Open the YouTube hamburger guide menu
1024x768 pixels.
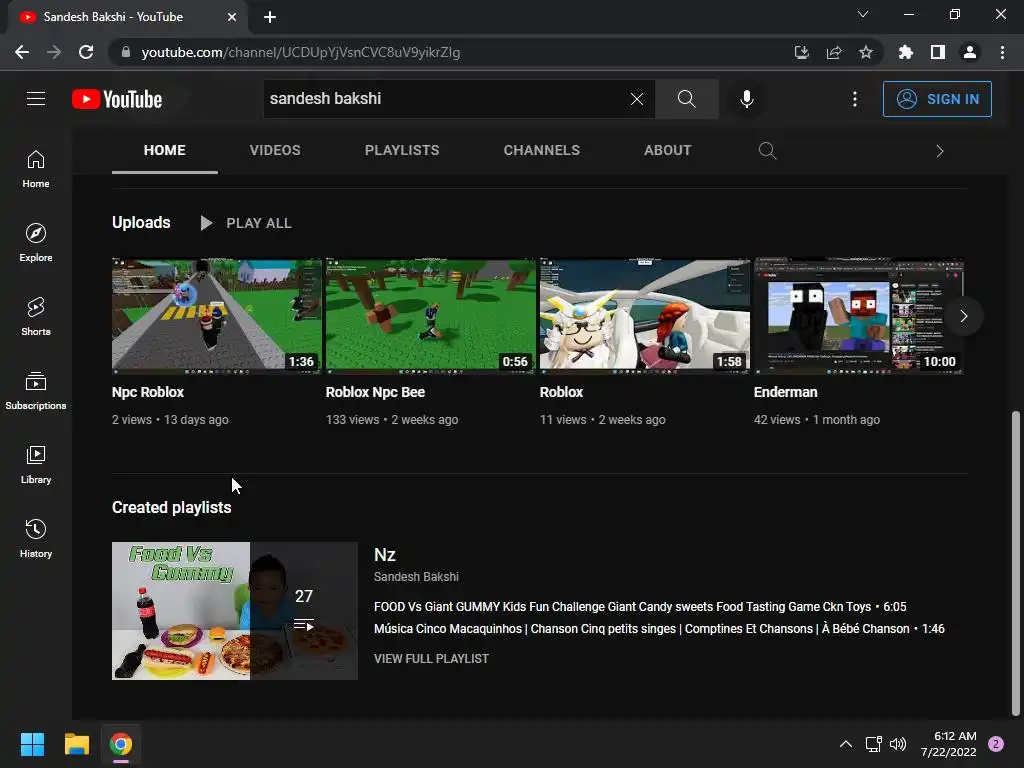point(36,99)
